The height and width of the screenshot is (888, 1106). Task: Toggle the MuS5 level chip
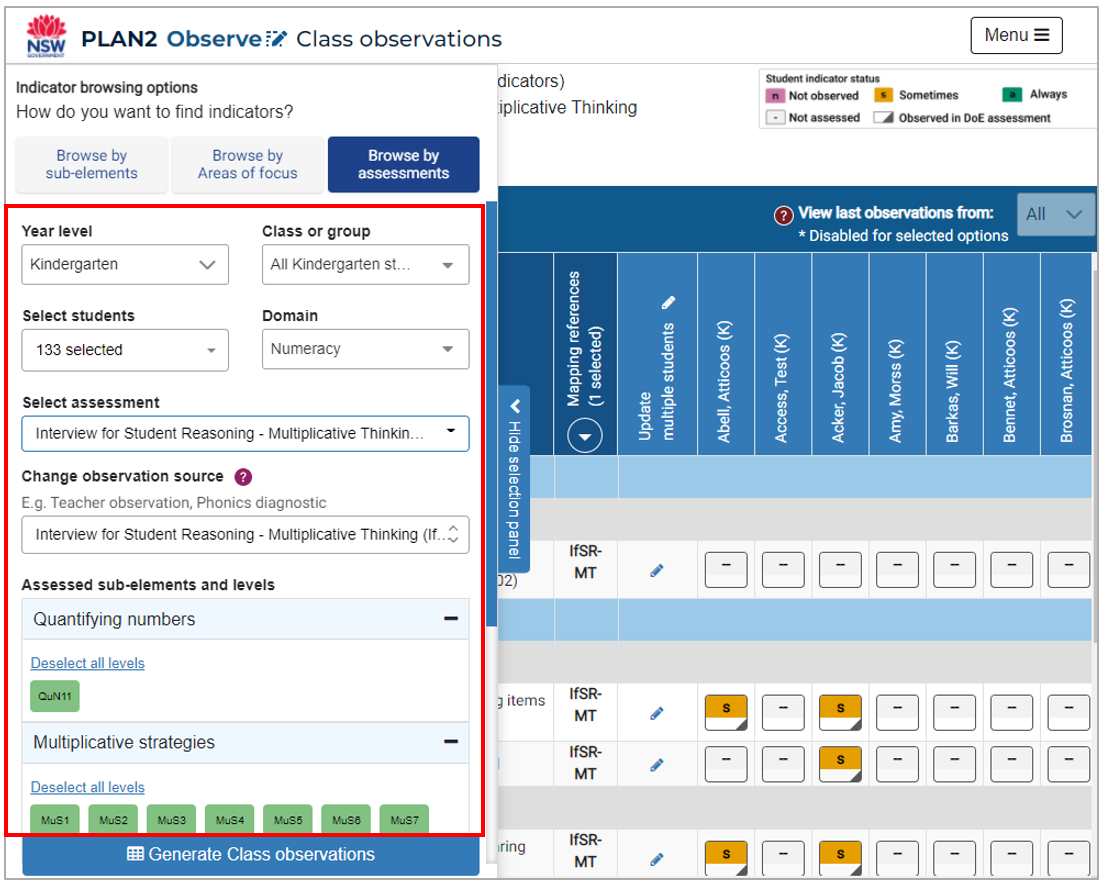288,820
